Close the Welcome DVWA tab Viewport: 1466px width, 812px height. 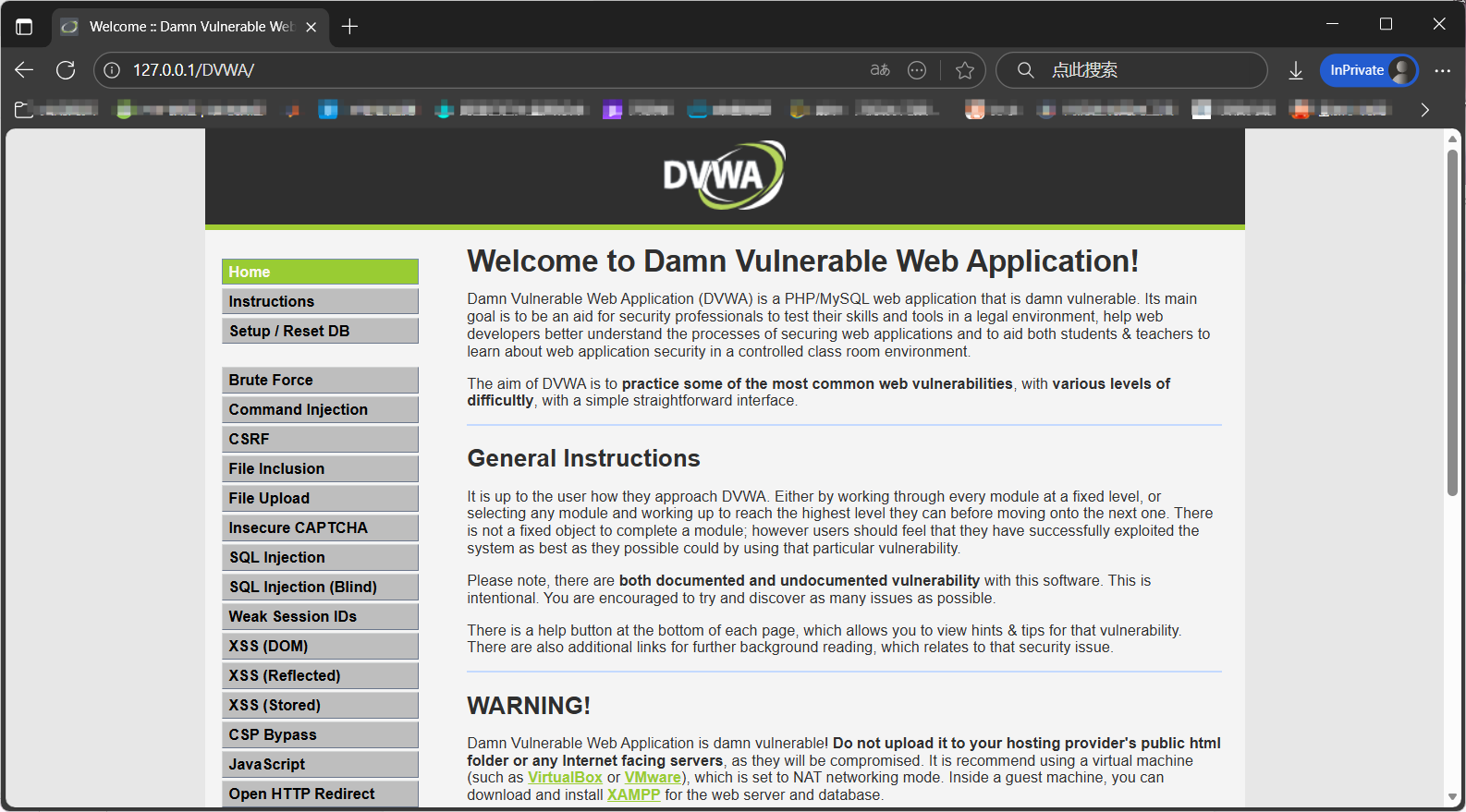[x=312, y=27]
